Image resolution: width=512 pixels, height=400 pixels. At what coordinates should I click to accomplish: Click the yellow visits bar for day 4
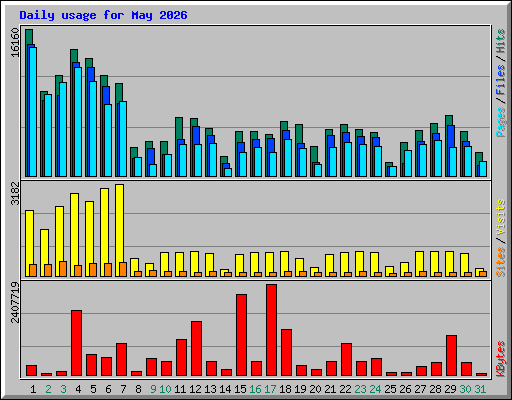[75, 235]
